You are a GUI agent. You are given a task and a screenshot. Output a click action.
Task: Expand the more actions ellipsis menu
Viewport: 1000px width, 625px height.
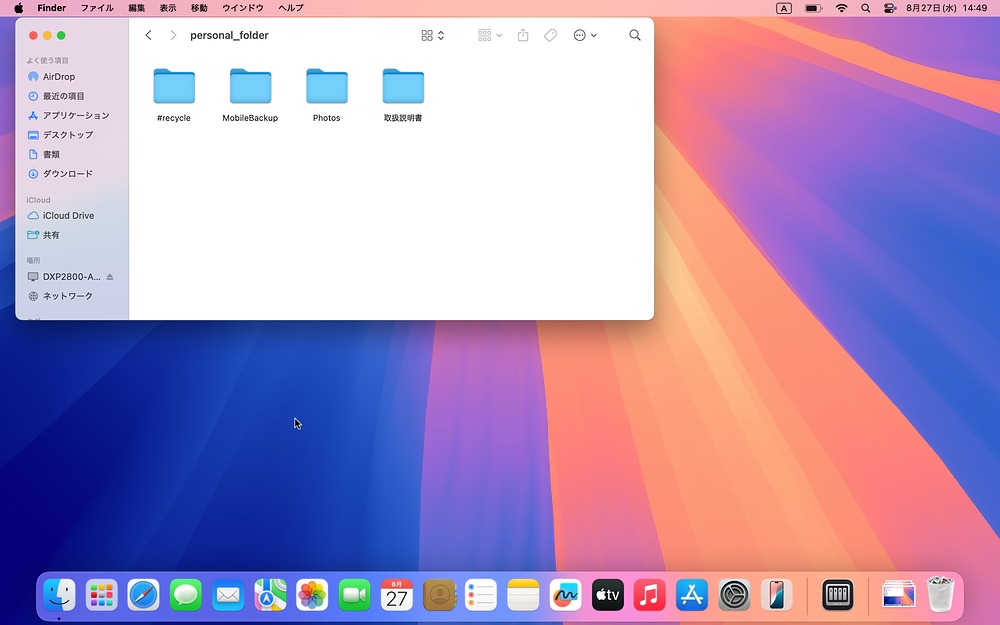[585, 35]
